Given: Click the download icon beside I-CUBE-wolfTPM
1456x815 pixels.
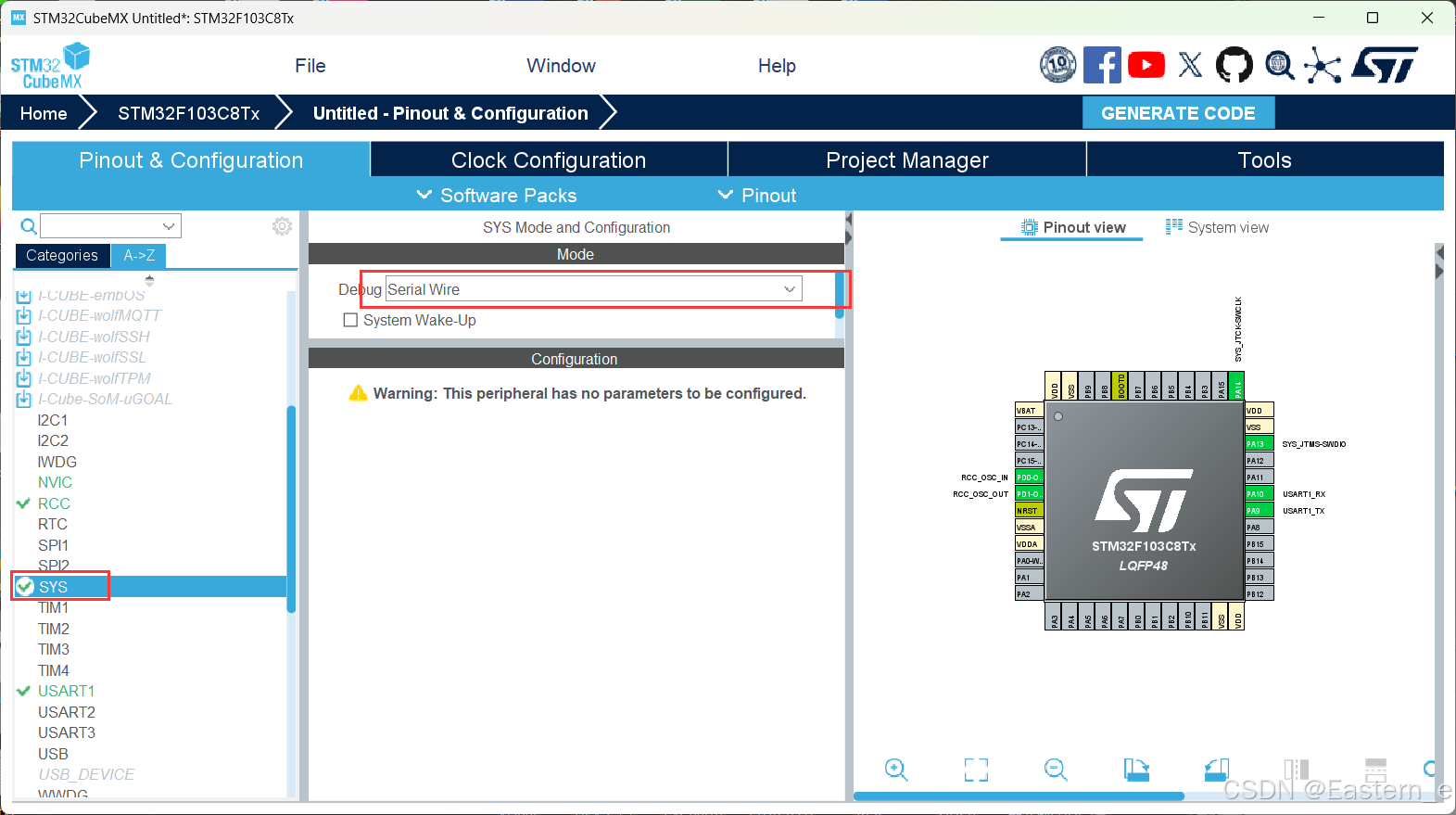Looking at the screenshot, I should [24, 378].
